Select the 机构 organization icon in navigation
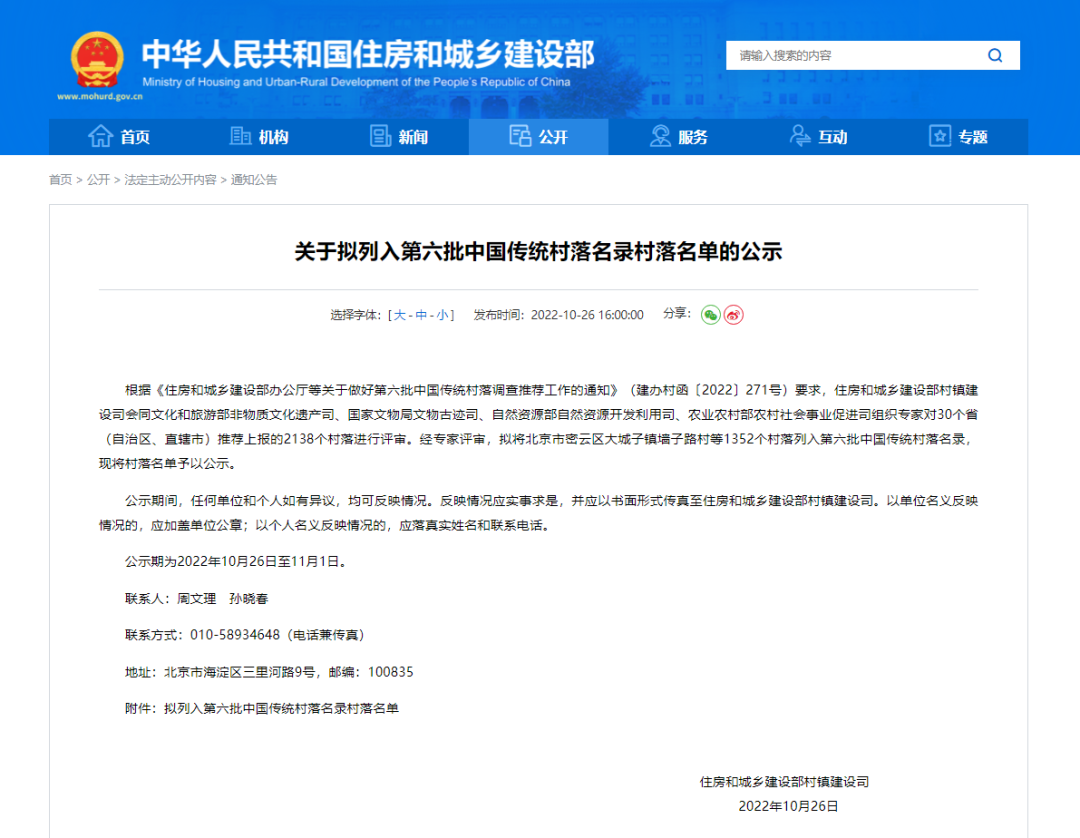Viewport: 1080px width, 838px height. point(239,137)
